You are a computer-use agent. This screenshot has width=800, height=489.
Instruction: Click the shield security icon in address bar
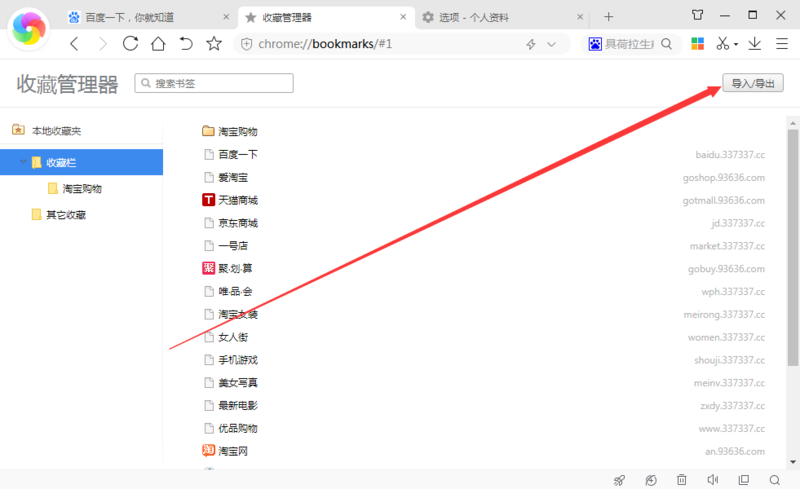point(246,44)
